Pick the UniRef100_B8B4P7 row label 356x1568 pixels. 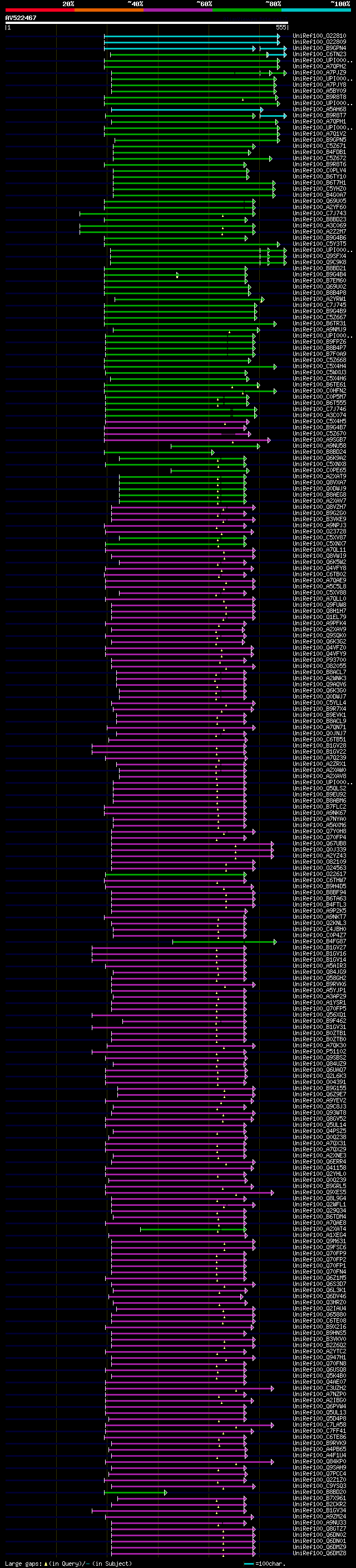click(319, 348)
